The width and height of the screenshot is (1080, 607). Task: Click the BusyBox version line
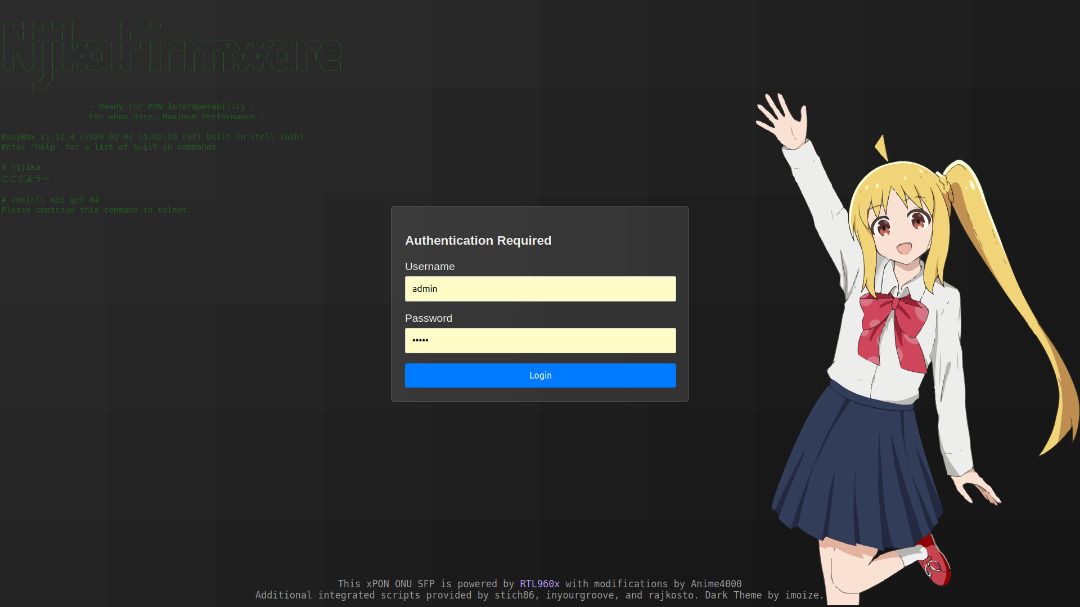[x=152, y=137]
